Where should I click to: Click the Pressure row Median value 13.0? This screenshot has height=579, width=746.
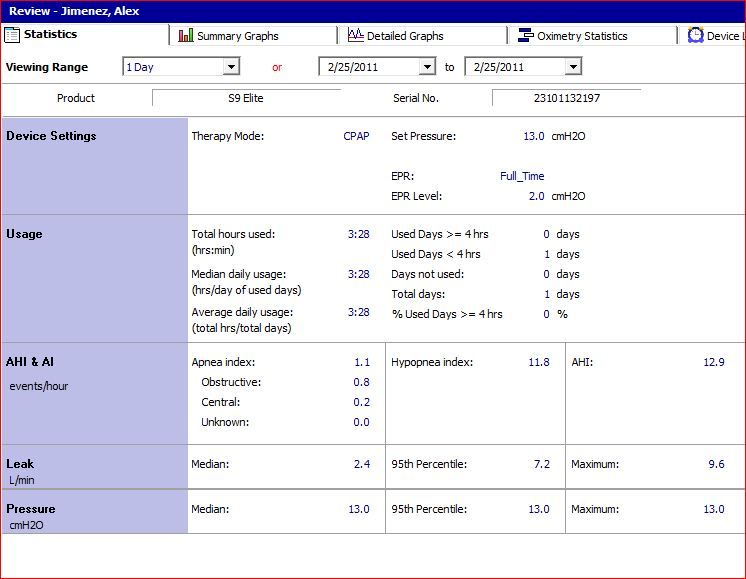(x=359, y=509)
